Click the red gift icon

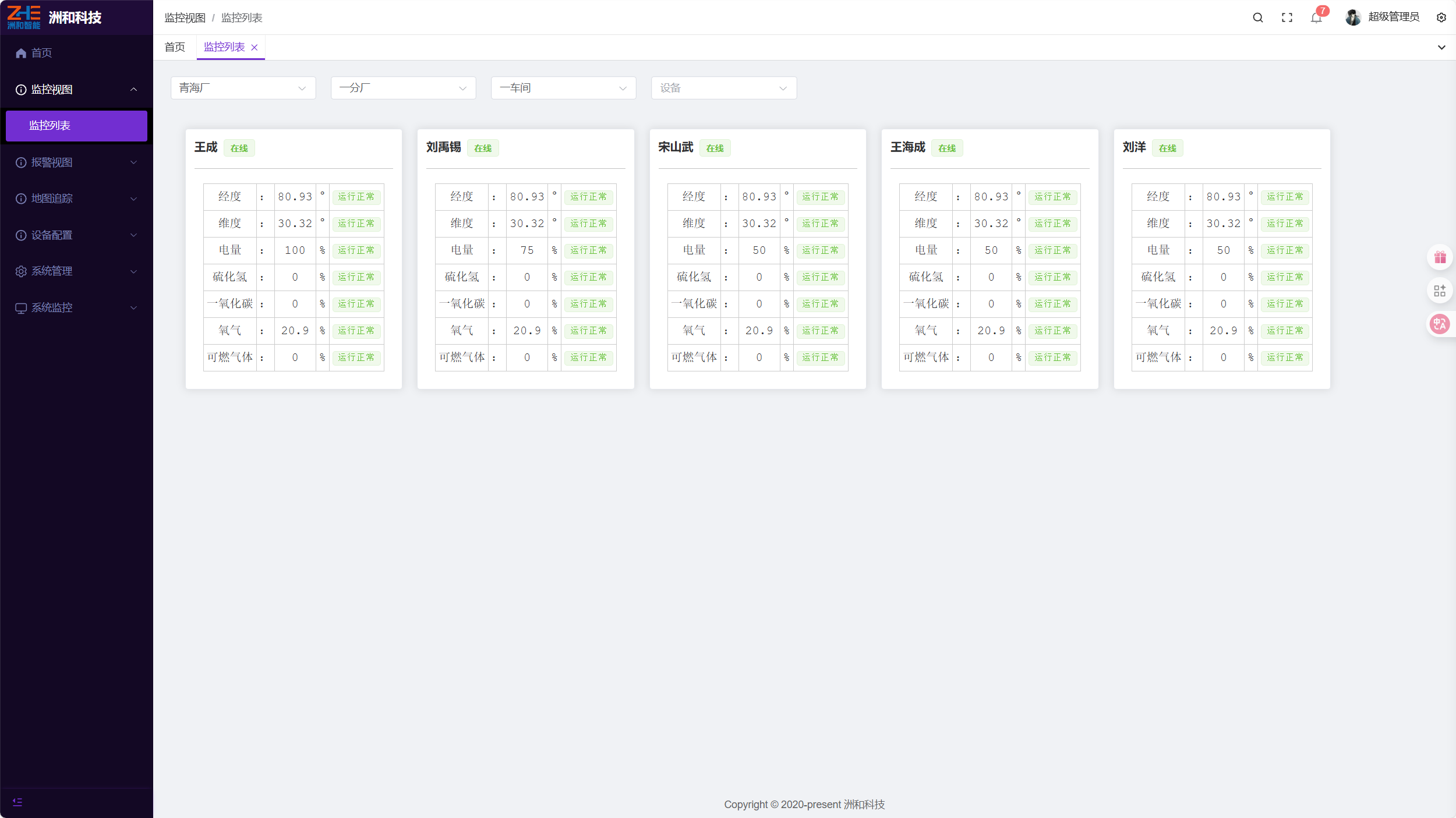pyautogui.click(x=1440, y=257)
